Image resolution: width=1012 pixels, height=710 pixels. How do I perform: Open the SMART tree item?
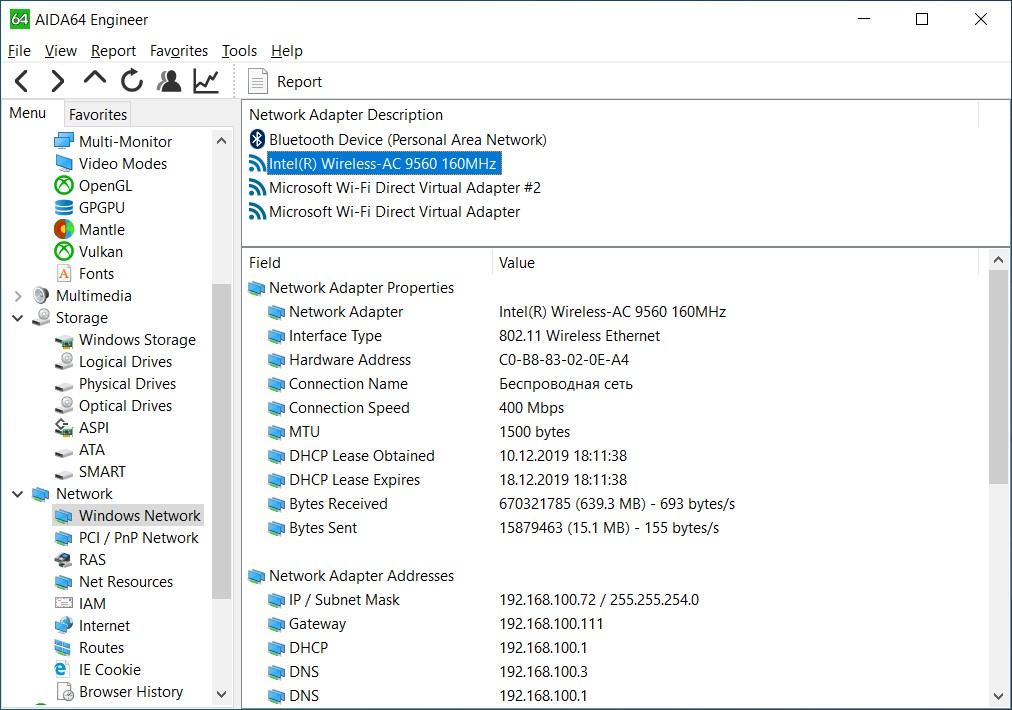(102, 472)
